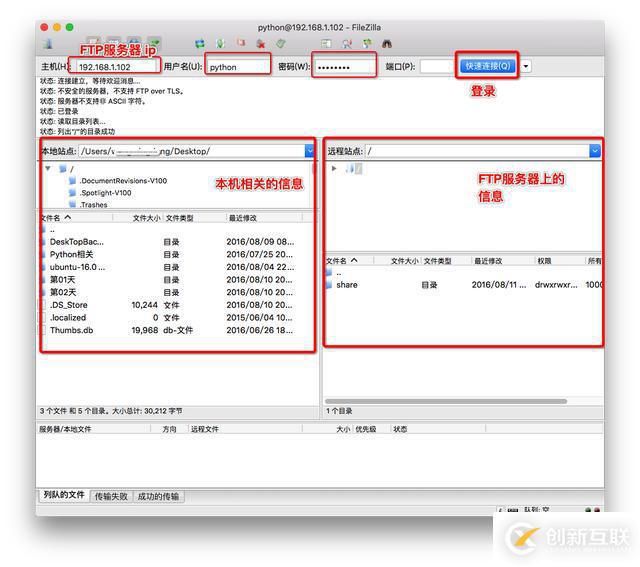
Task: Click the disconnect from server icon
Action: coord(260,44)
